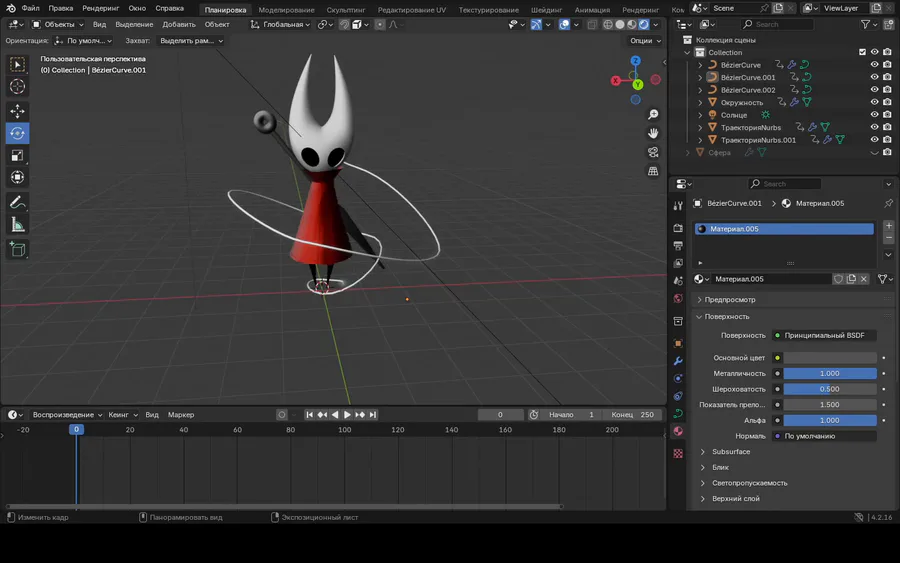Click the viewport pan hand icon

point(653,133)
